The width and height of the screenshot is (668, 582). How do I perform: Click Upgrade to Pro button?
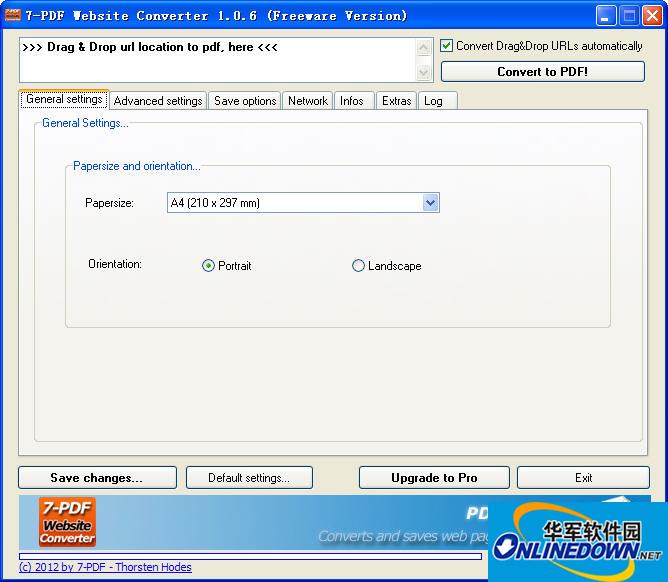[x=434, y=478]
